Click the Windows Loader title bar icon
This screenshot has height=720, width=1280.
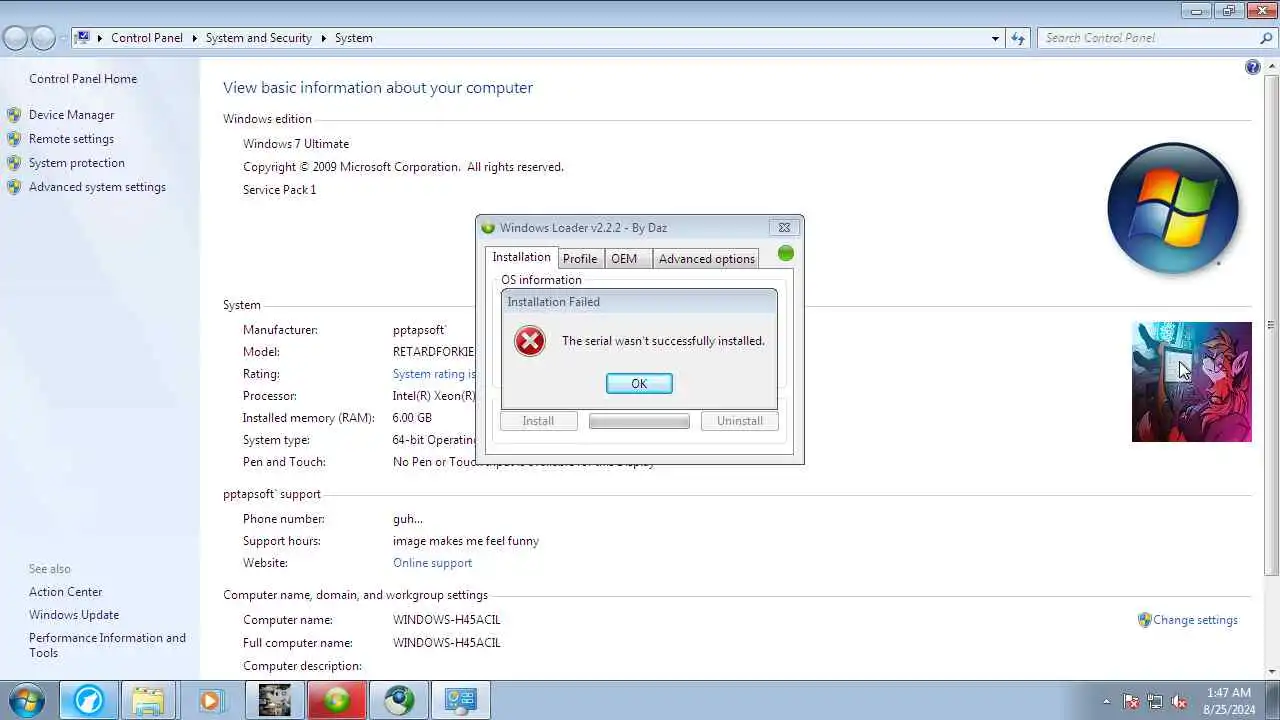pyautogui.click(x=488, y=228)
